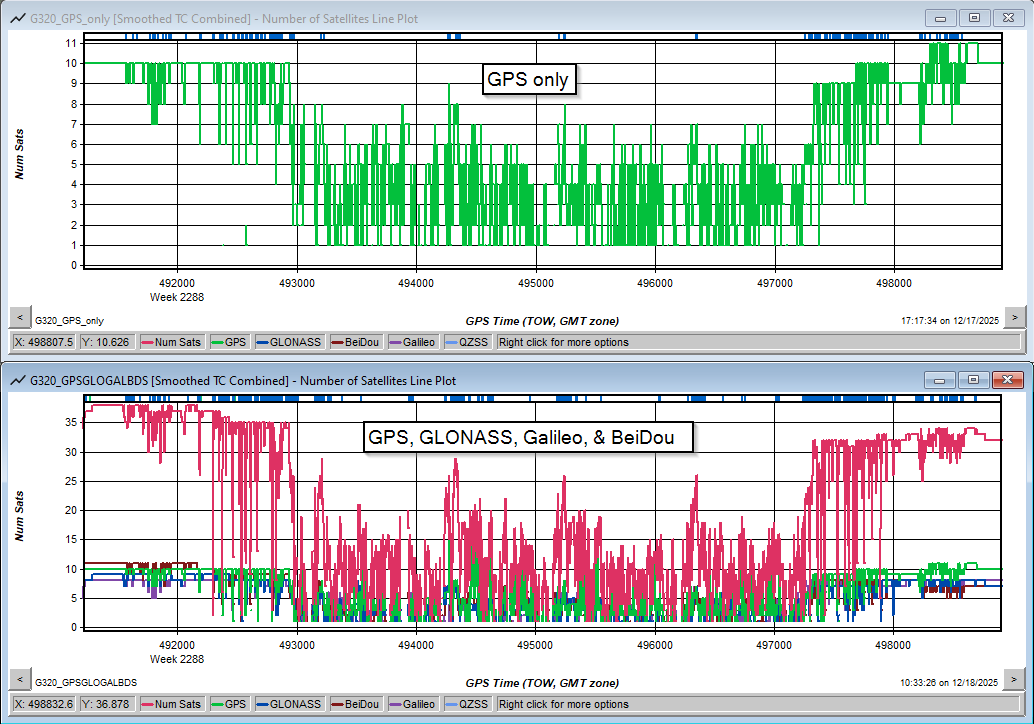The height and width of the screenshot is (724, 1034).
Task: Toggle BeiDou series in GPS_only legend
Action: click(x=355, y=342)
